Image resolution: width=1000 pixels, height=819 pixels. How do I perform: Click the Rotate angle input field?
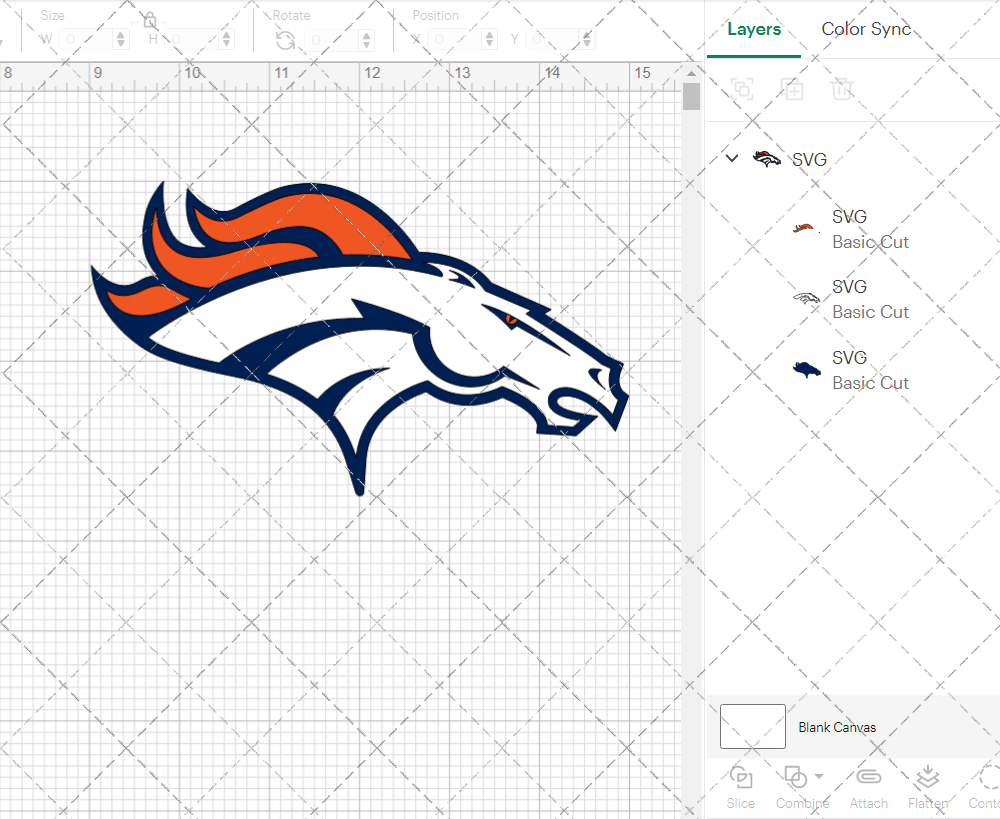pyautogui.click(x=332, y=40)
